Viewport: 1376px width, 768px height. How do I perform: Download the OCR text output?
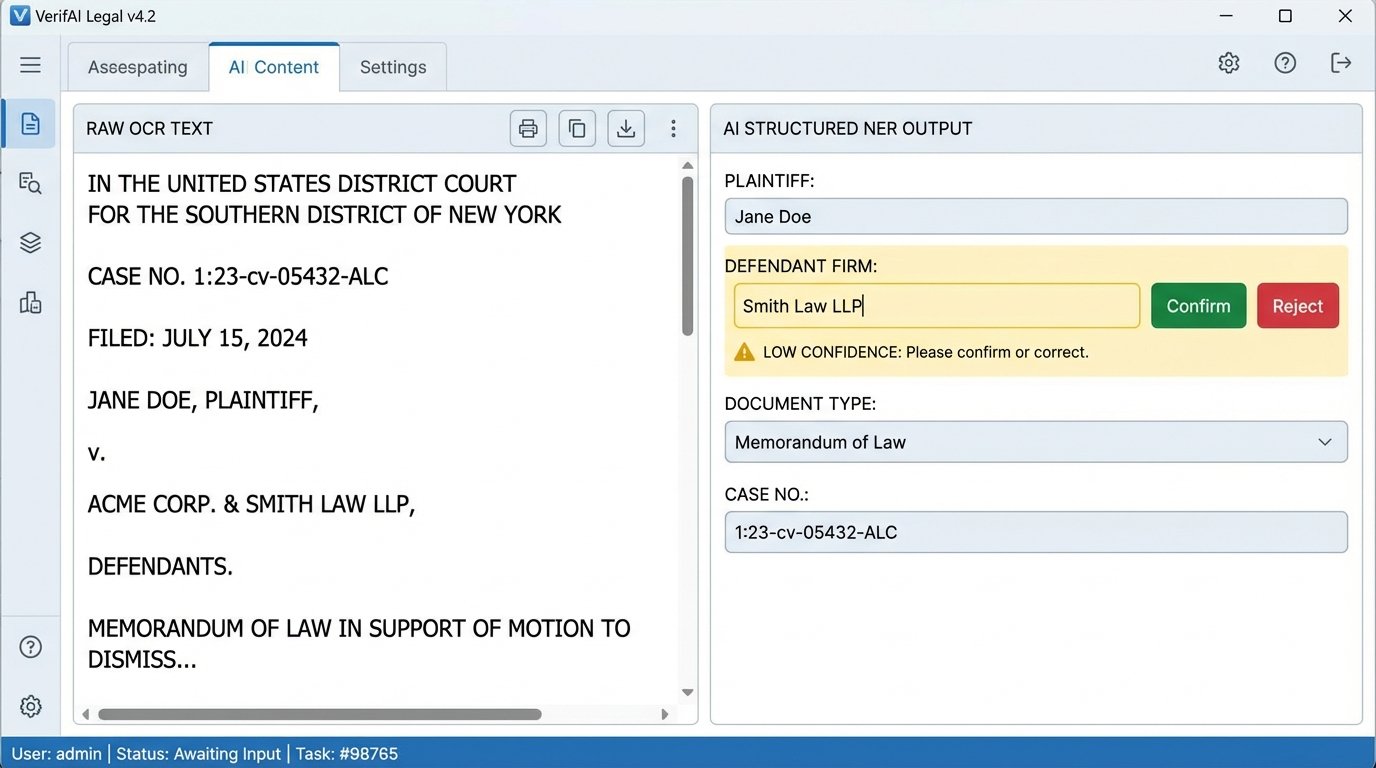pos(626,128)
